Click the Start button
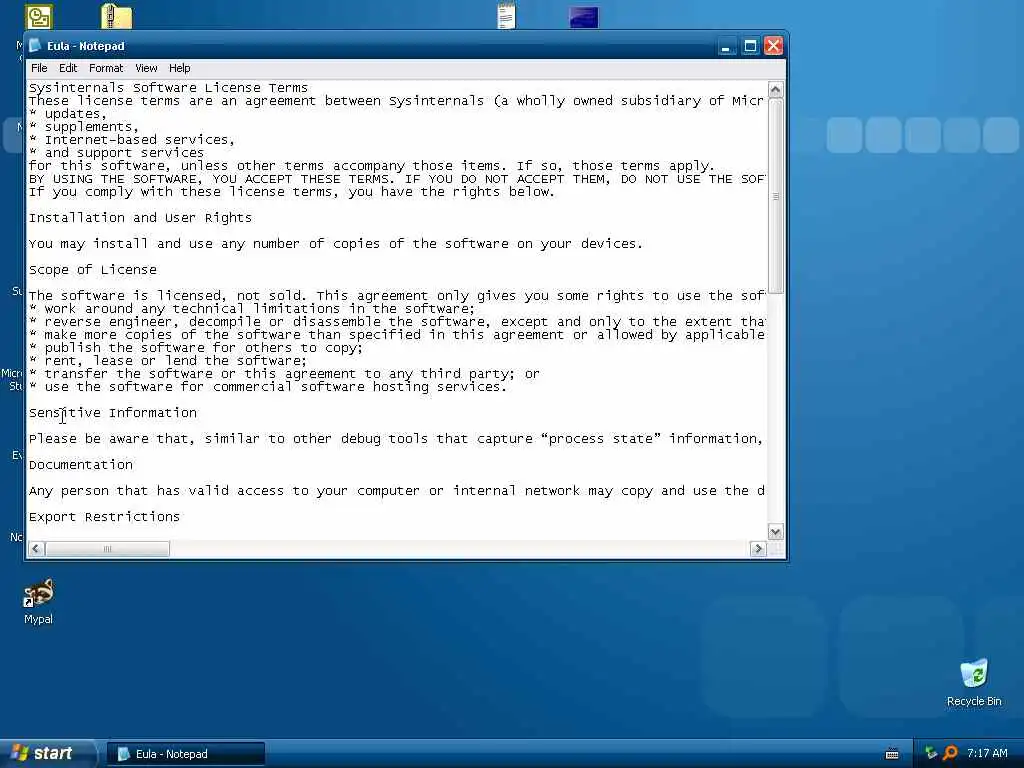The width and height of the screenshot is (1024, 768). [47, 754]
